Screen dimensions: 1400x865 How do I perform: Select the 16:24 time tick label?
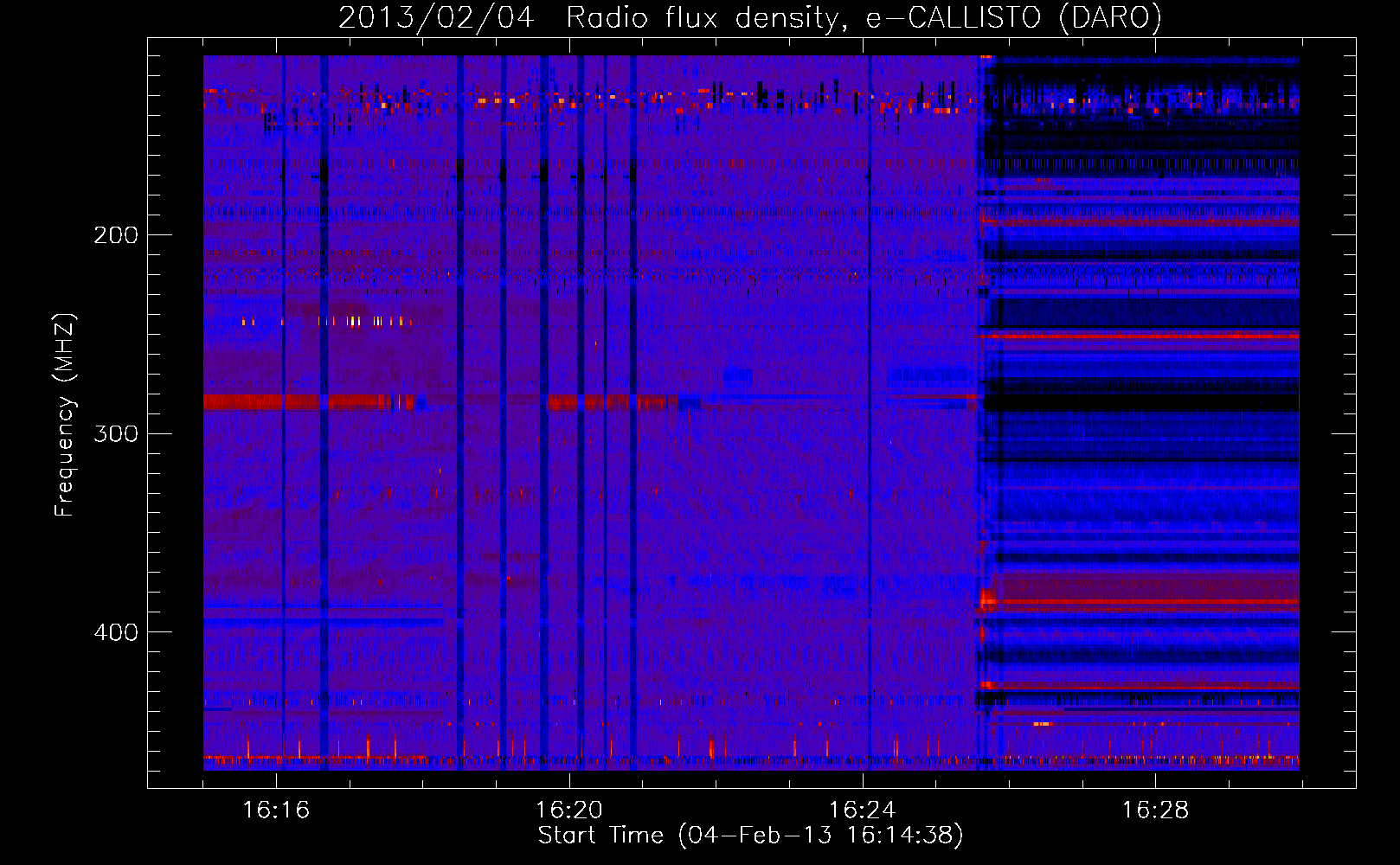click(x=863, y=810)
